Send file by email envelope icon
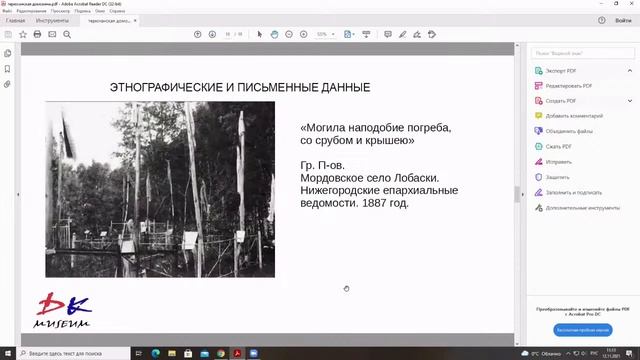Screen dimensions: 640x360 pyautogui.click(x=52, y=34)
